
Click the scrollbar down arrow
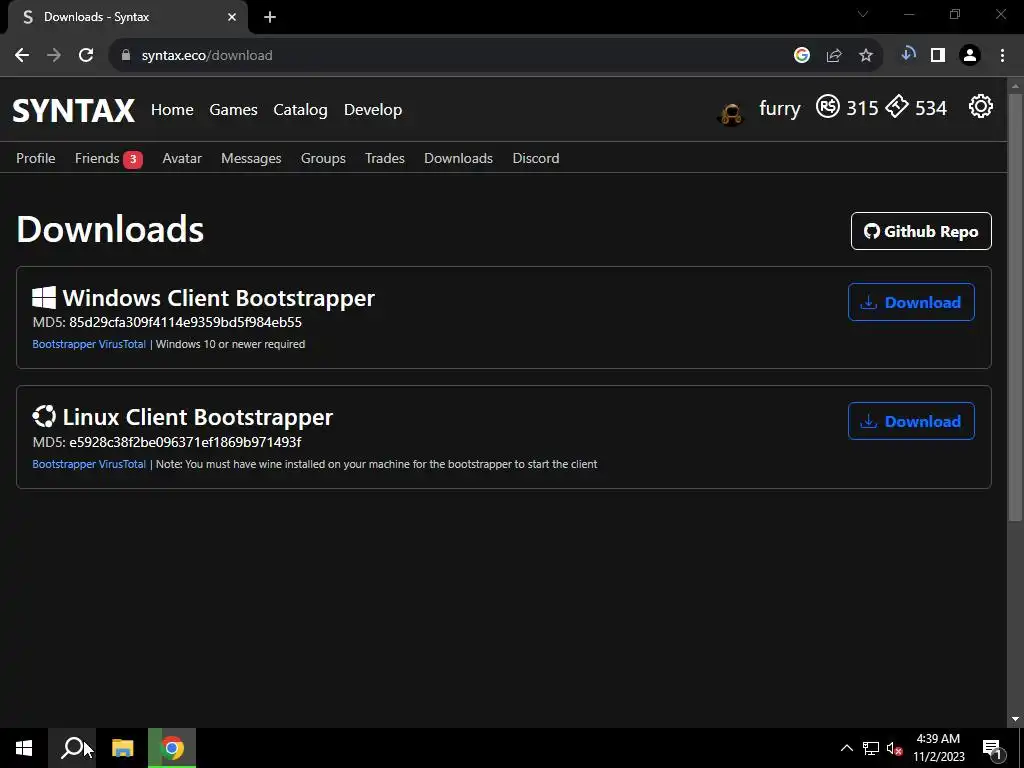pyautogui.click(x=1015, y=720)
